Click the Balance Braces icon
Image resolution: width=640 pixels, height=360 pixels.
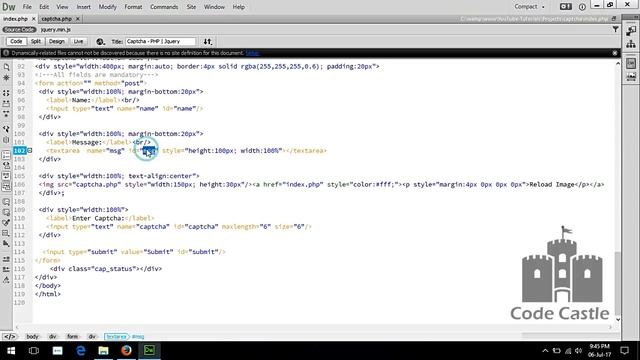coord(6,140)
